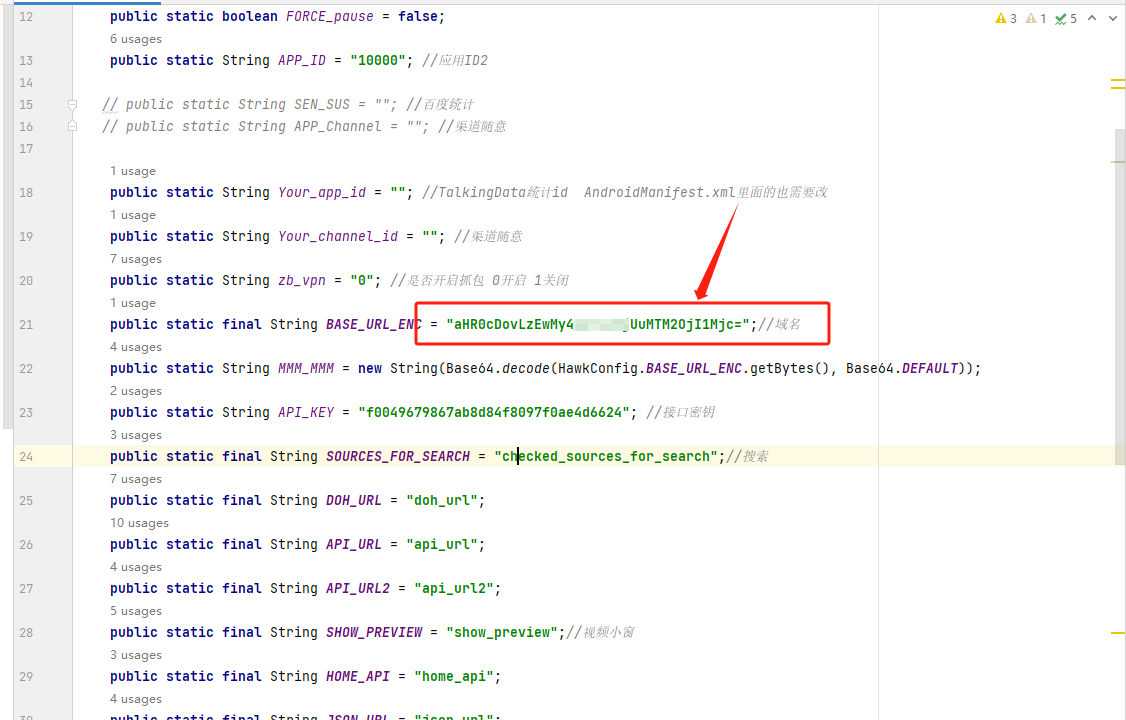The image size is (1126, 720).
Task: Click yellow warning stripe near line 28
Action: point(1117,633)
